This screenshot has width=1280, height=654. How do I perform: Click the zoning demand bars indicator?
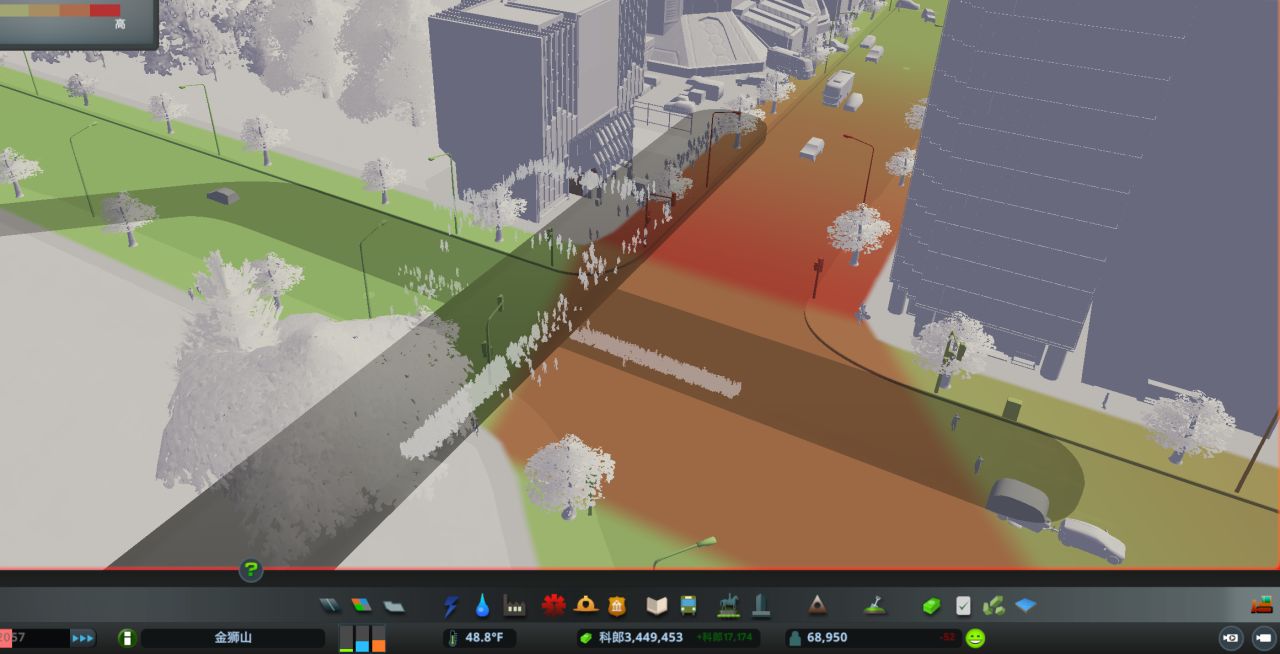coord(362,638)
